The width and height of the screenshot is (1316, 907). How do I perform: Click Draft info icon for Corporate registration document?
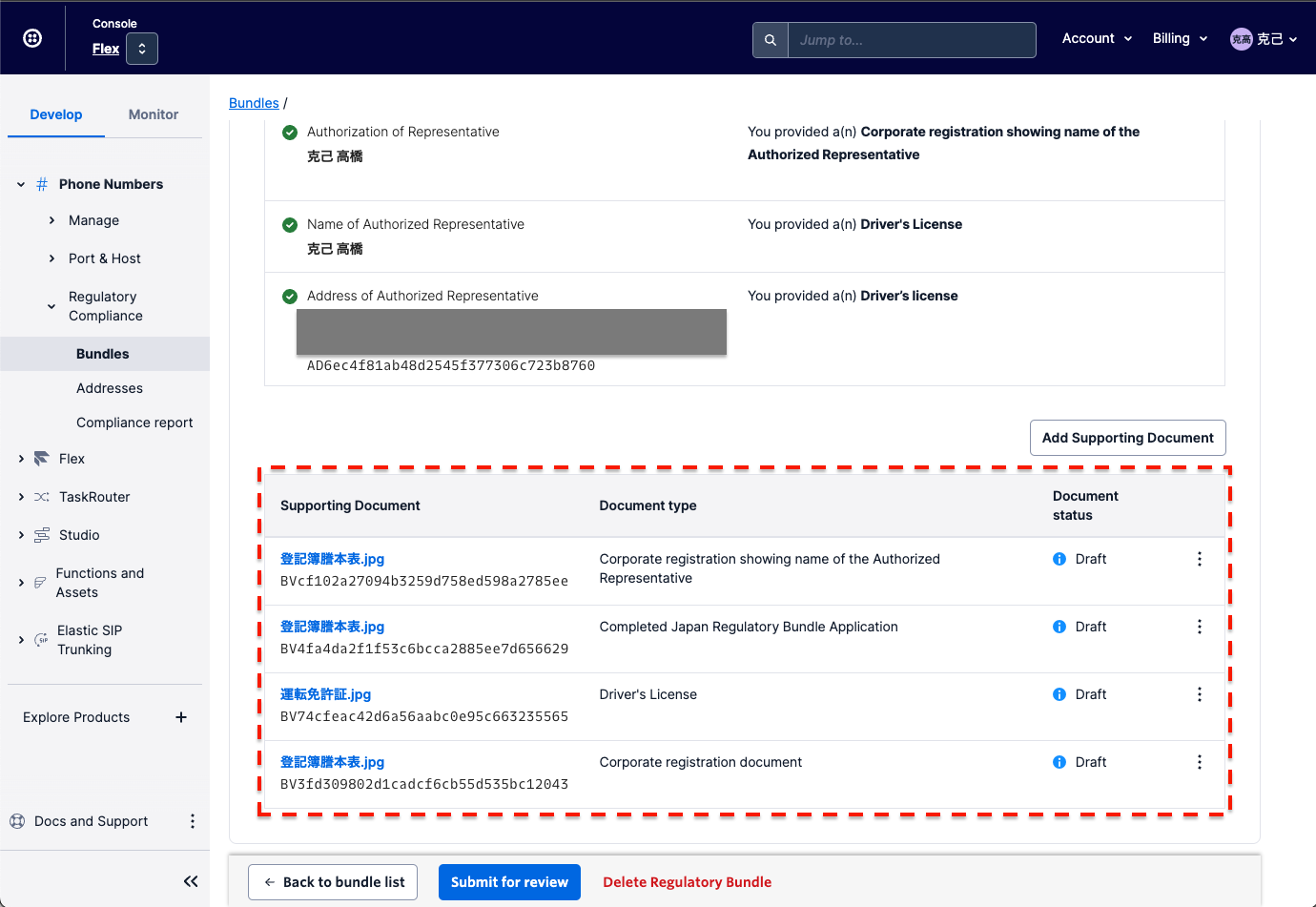coord(1059,762)
